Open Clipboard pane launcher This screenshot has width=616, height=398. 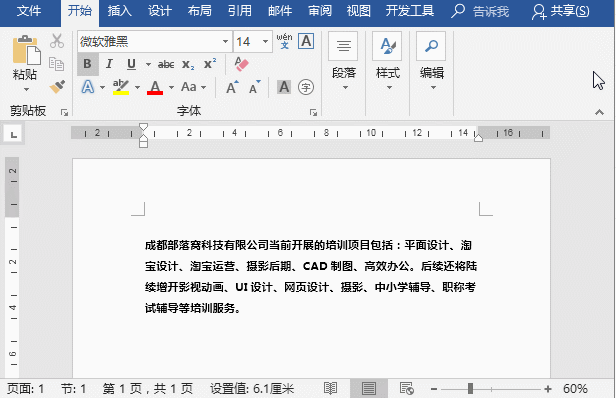pyautogui.click(x=64, y=113)
